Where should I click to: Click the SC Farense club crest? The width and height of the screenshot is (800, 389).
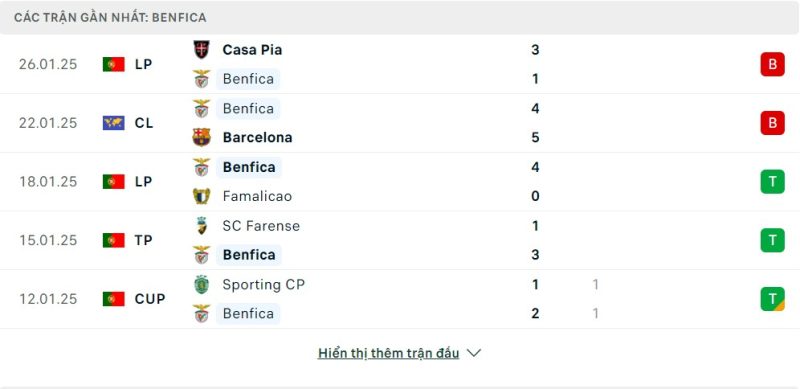(x=202, y=226)
